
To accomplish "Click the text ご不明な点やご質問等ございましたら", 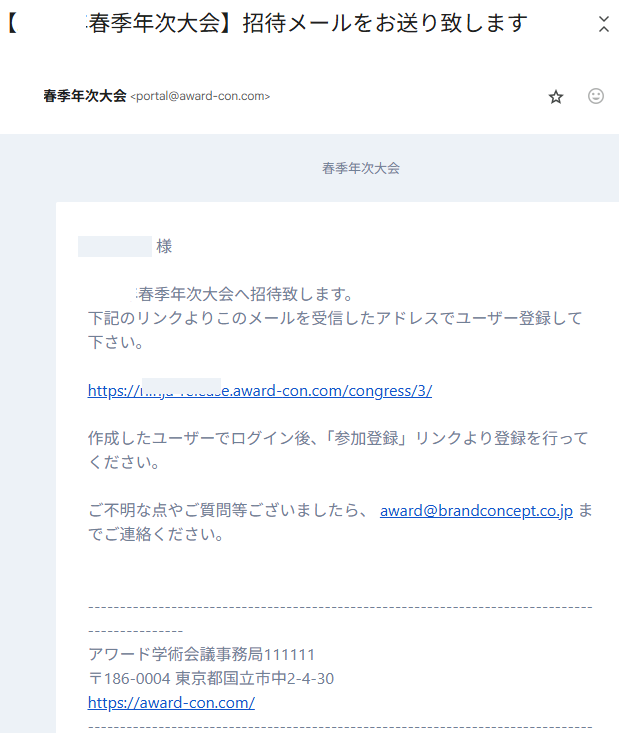I will click(x=228, y=511).
